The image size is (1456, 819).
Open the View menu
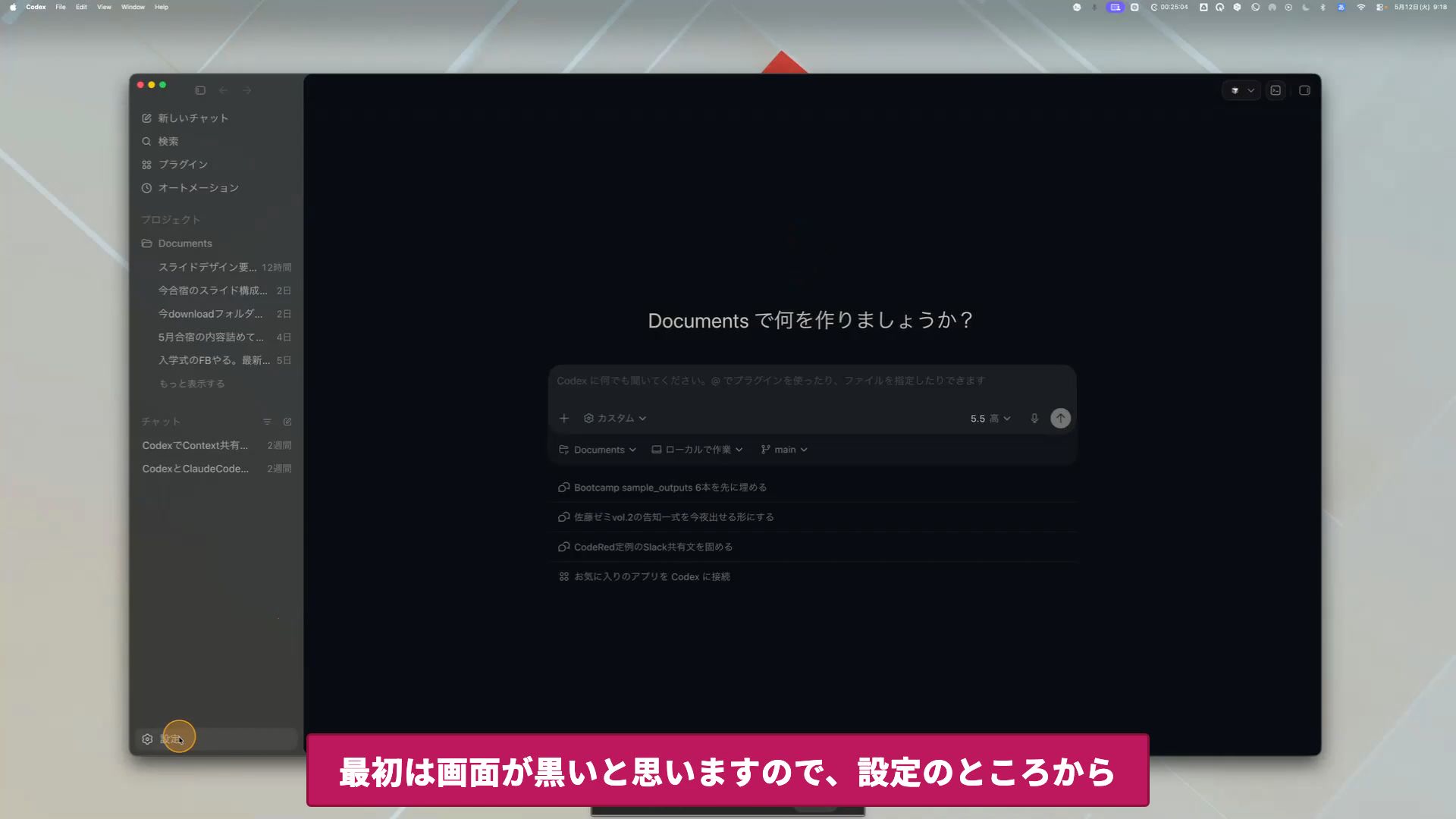104,7
